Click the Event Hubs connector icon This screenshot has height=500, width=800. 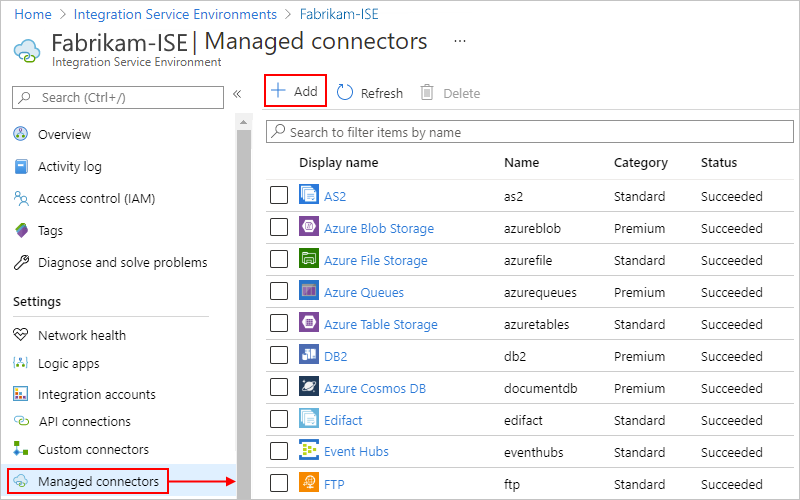[x=309, y=450]
